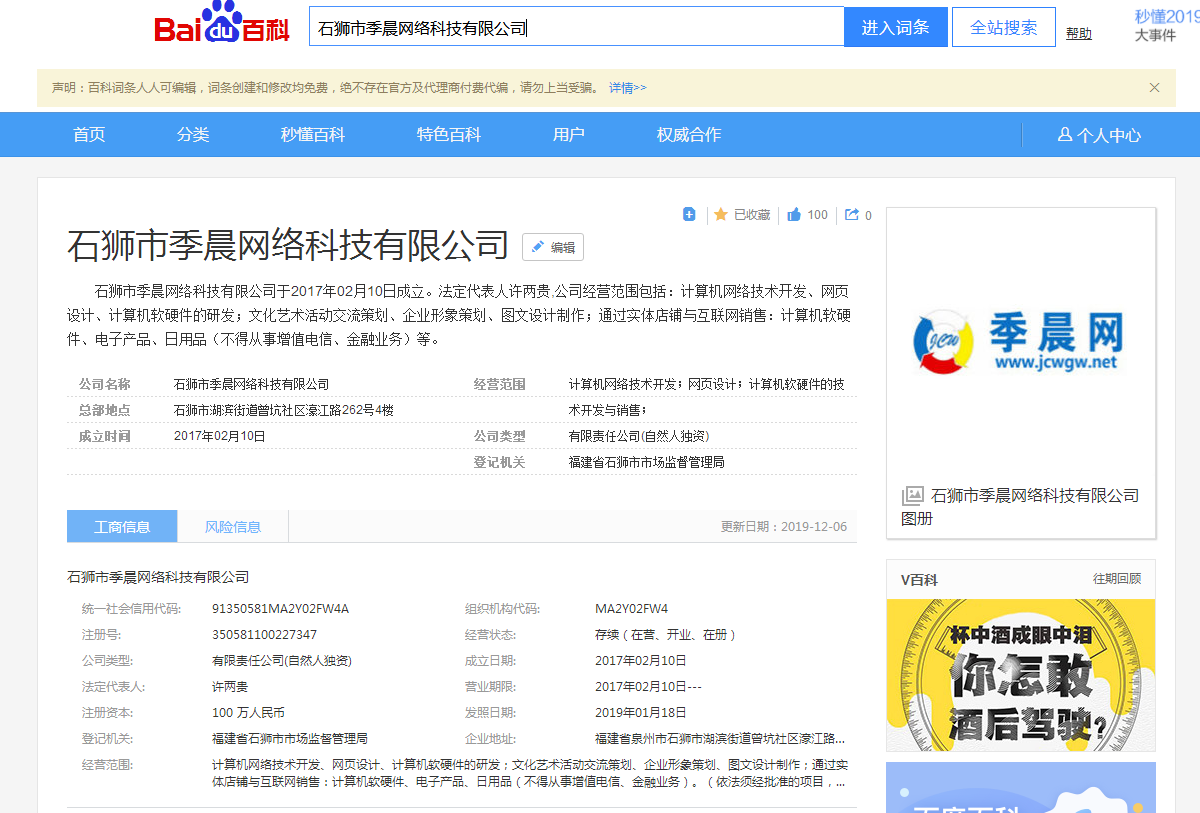Open the 详情>> link in notice
Screen dimensions: 1200x813
[x=628, y=88]
